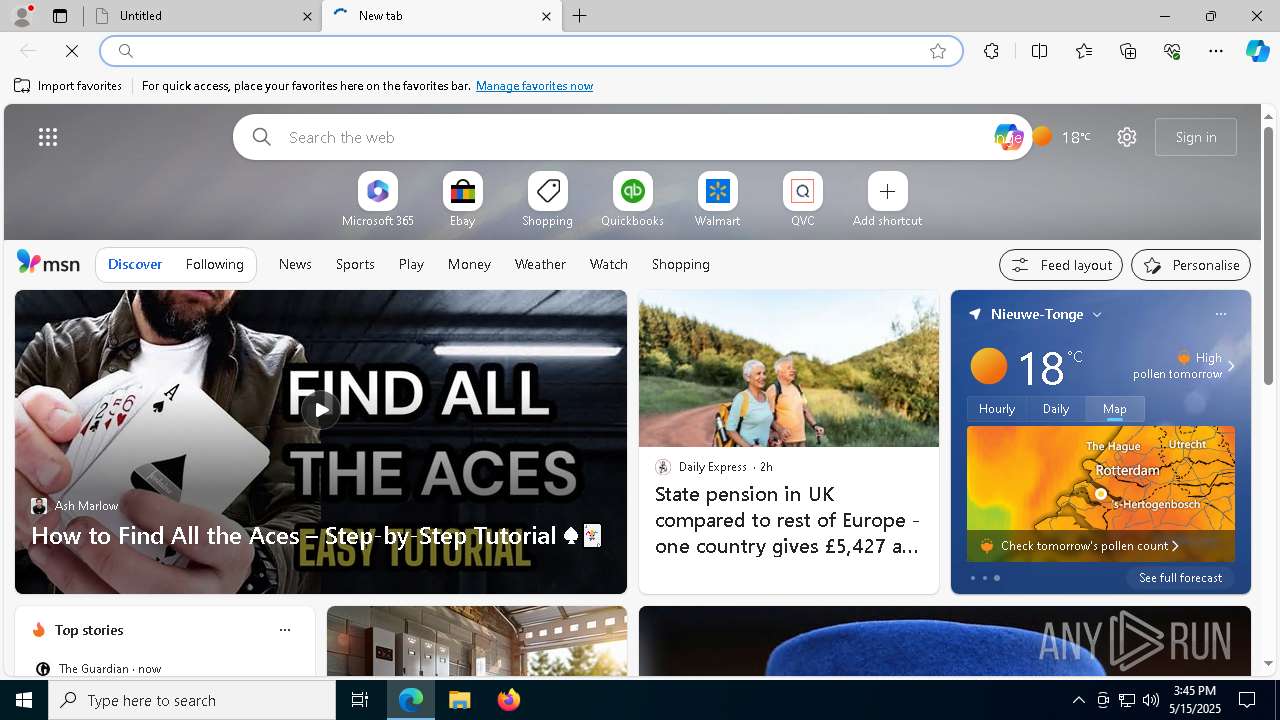Open File Explorer from the taskbar
The height and width of the screenshot is (720, 1280).
[459, 700]
